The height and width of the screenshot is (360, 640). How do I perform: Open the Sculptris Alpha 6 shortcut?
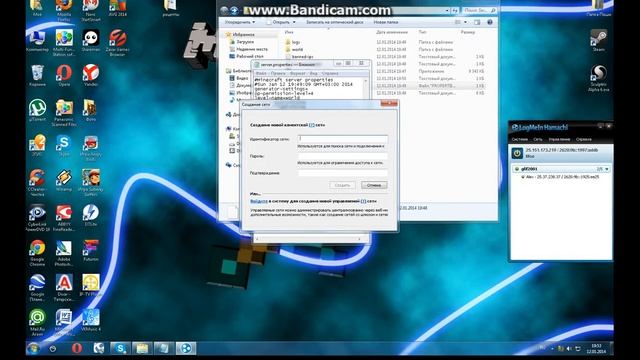[598, 78]
